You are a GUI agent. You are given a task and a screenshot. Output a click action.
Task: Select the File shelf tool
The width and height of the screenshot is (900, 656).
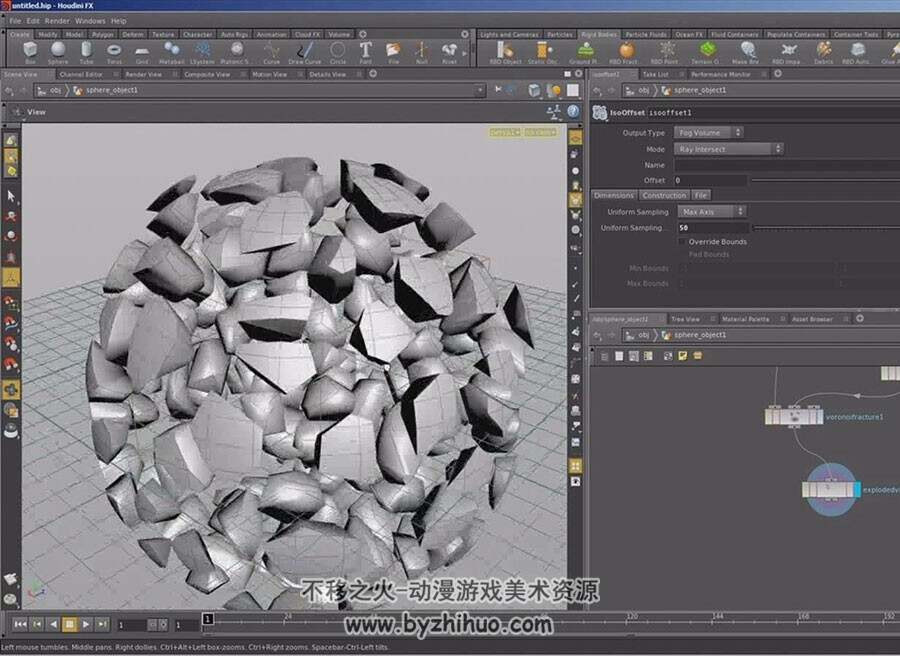point(393,52)
